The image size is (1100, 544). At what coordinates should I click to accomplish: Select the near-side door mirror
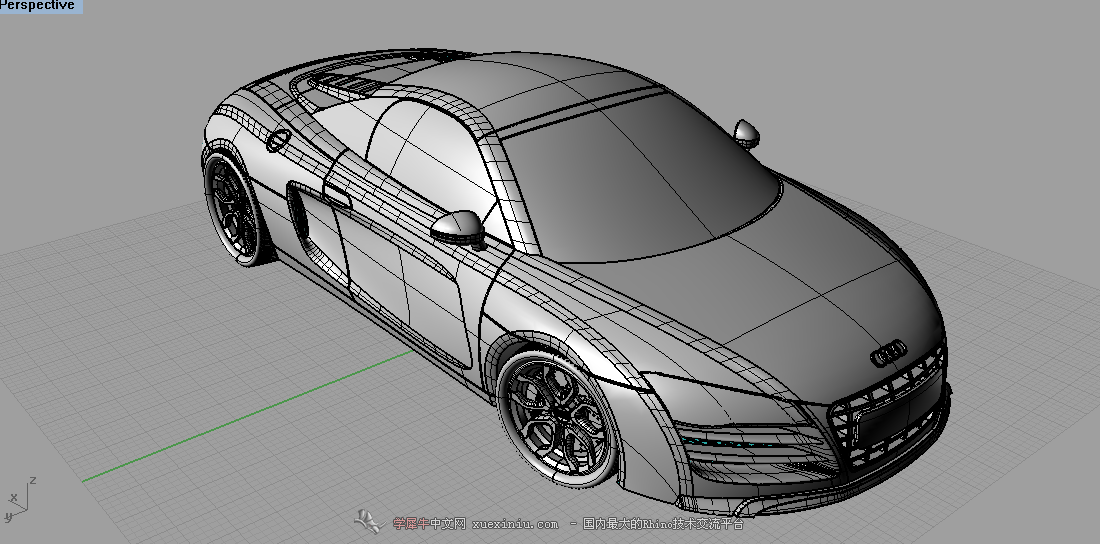pyautogui.click(x=458, y=228)
